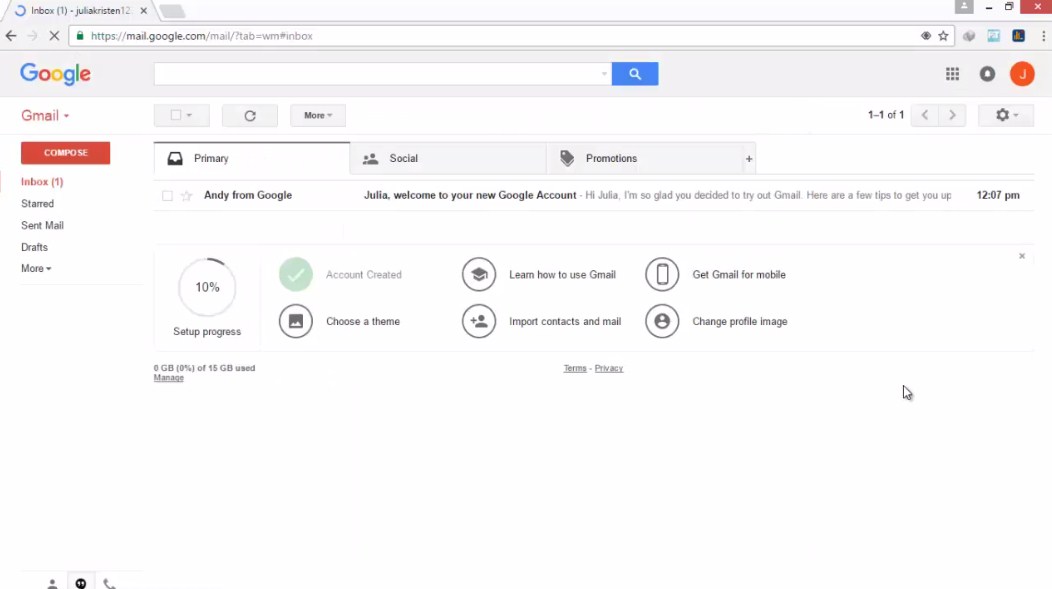Viewport: 1052px width, 589px height.
Task: Open the Chrome menu three dots
Action: 1043,36
